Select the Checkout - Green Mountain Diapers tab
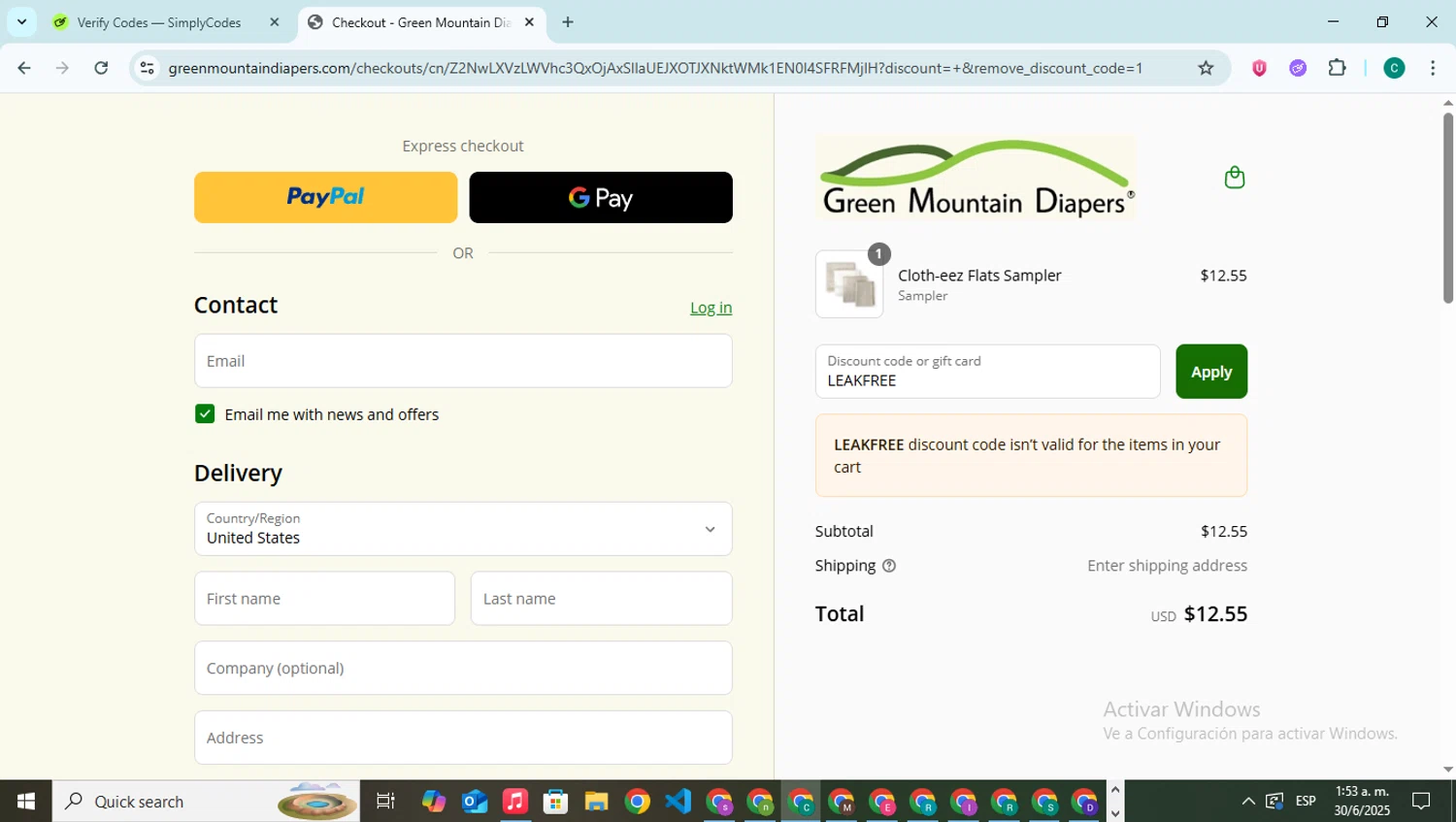The height and width of the screenshot is (822, 1456). (x=422, y=22)
